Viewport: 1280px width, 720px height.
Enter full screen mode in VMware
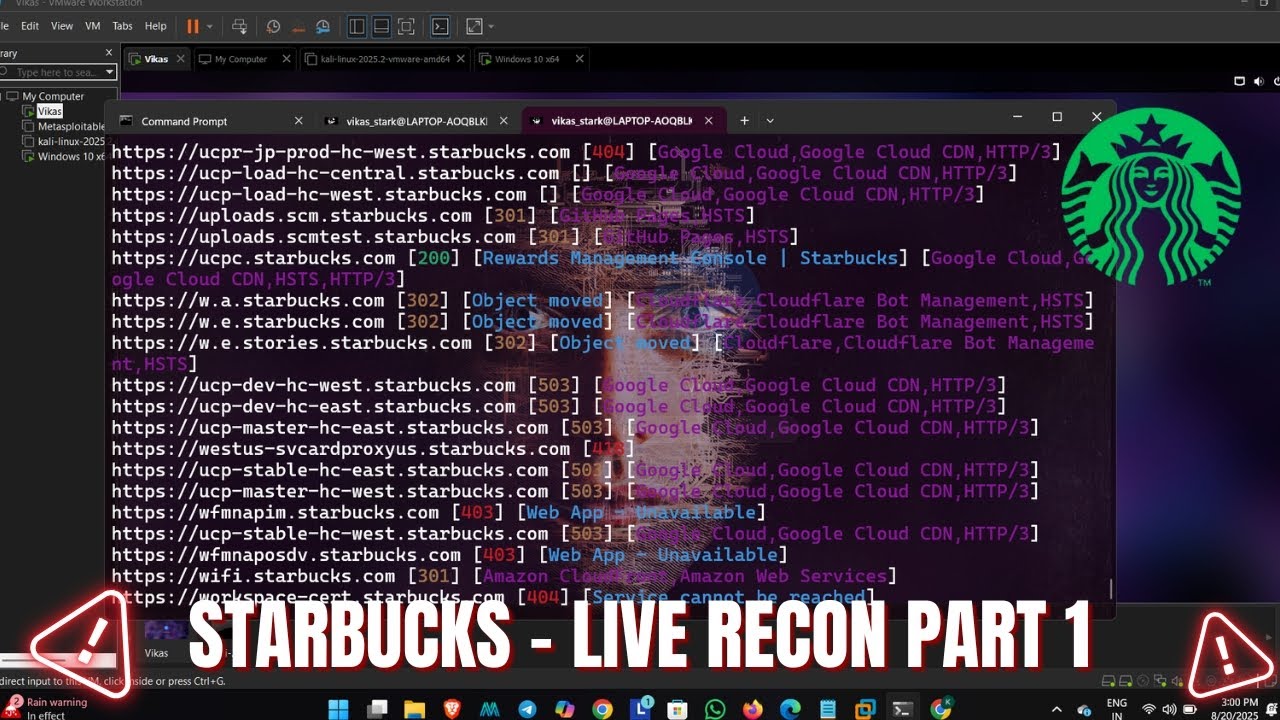point(406,27)
